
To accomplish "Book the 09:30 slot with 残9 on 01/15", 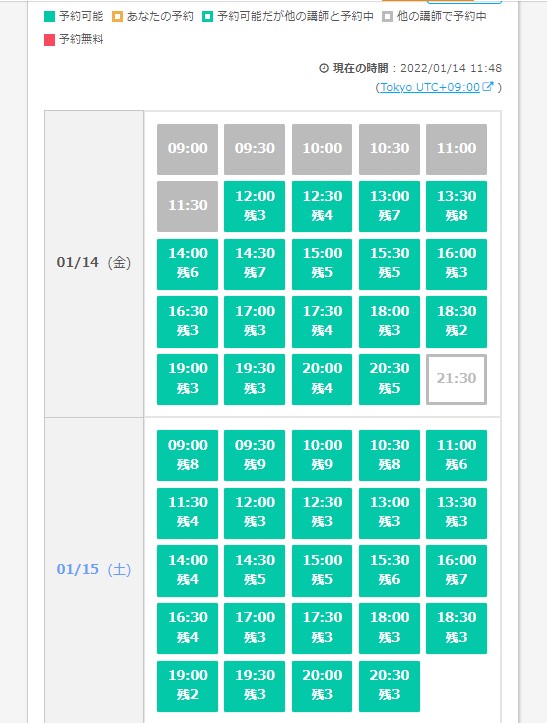I will coord(255,455).
